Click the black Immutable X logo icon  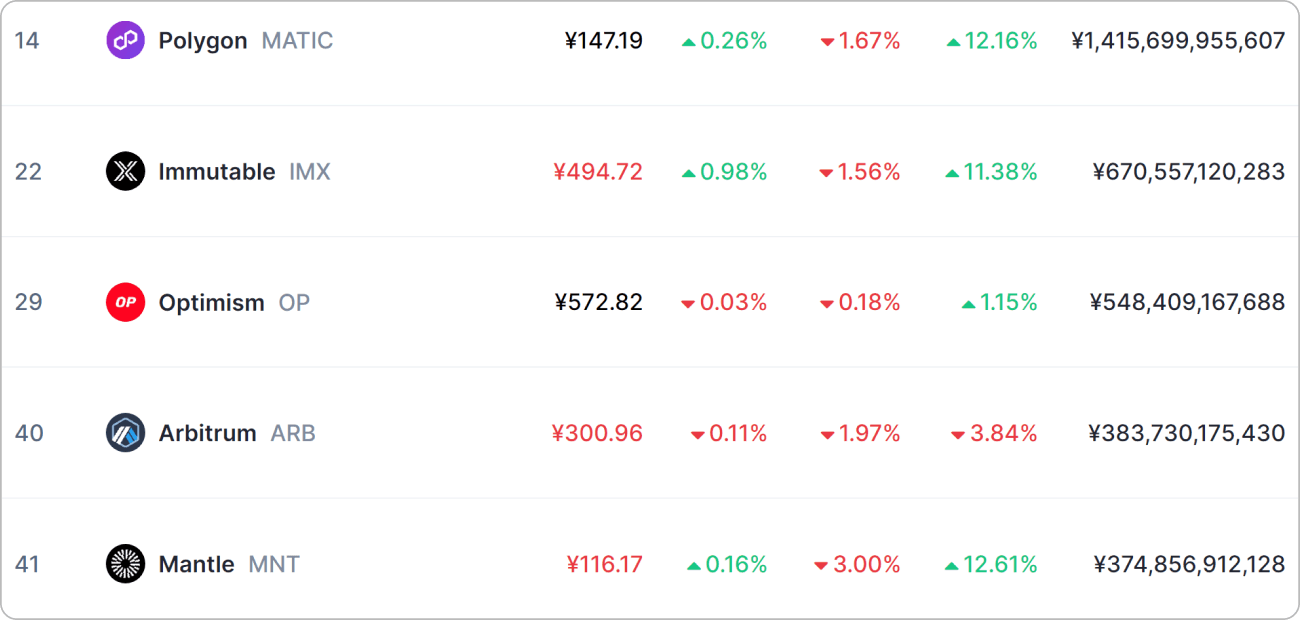[125, 172]
